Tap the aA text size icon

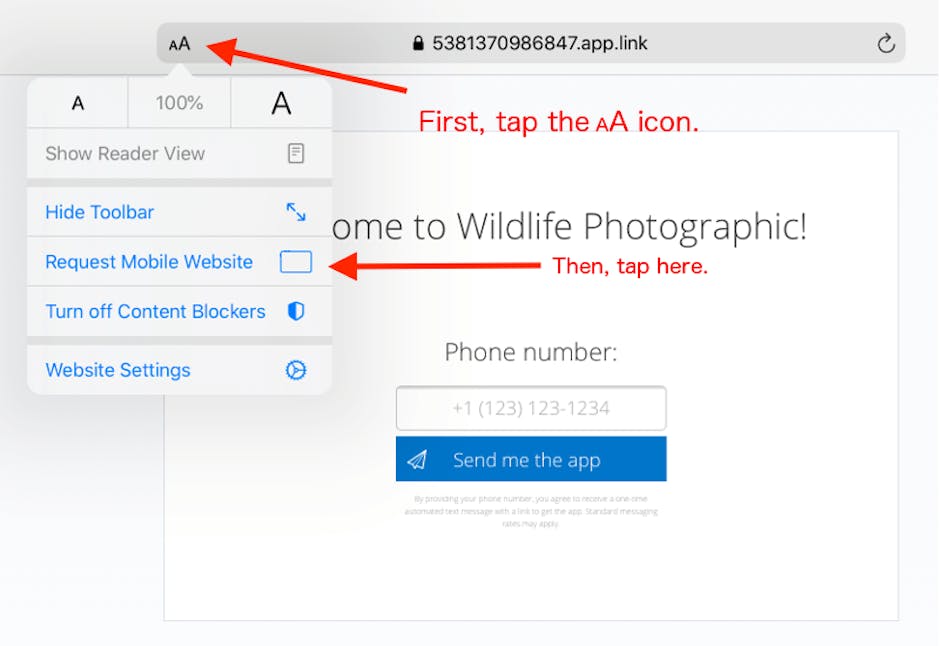[x=180, y=44]
